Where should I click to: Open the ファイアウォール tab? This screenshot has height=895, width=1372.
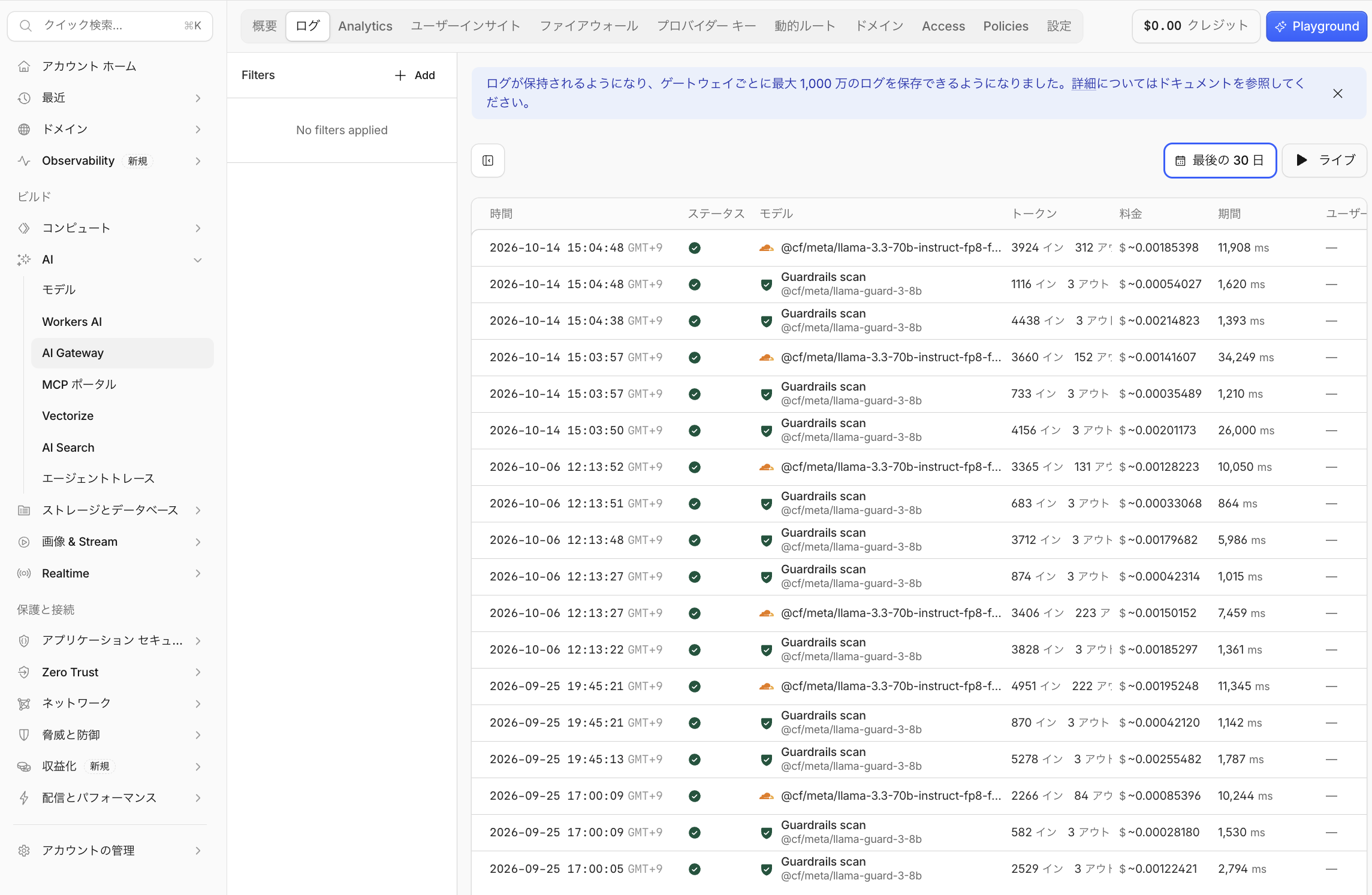(x=589, y=26)
